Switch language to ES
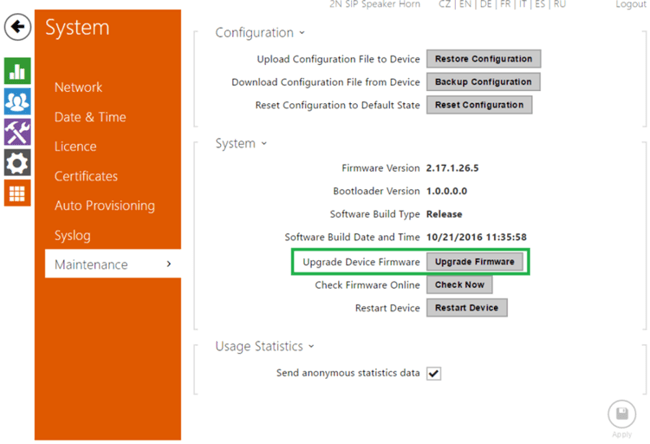The image size is (650, 444). [540, 4]
